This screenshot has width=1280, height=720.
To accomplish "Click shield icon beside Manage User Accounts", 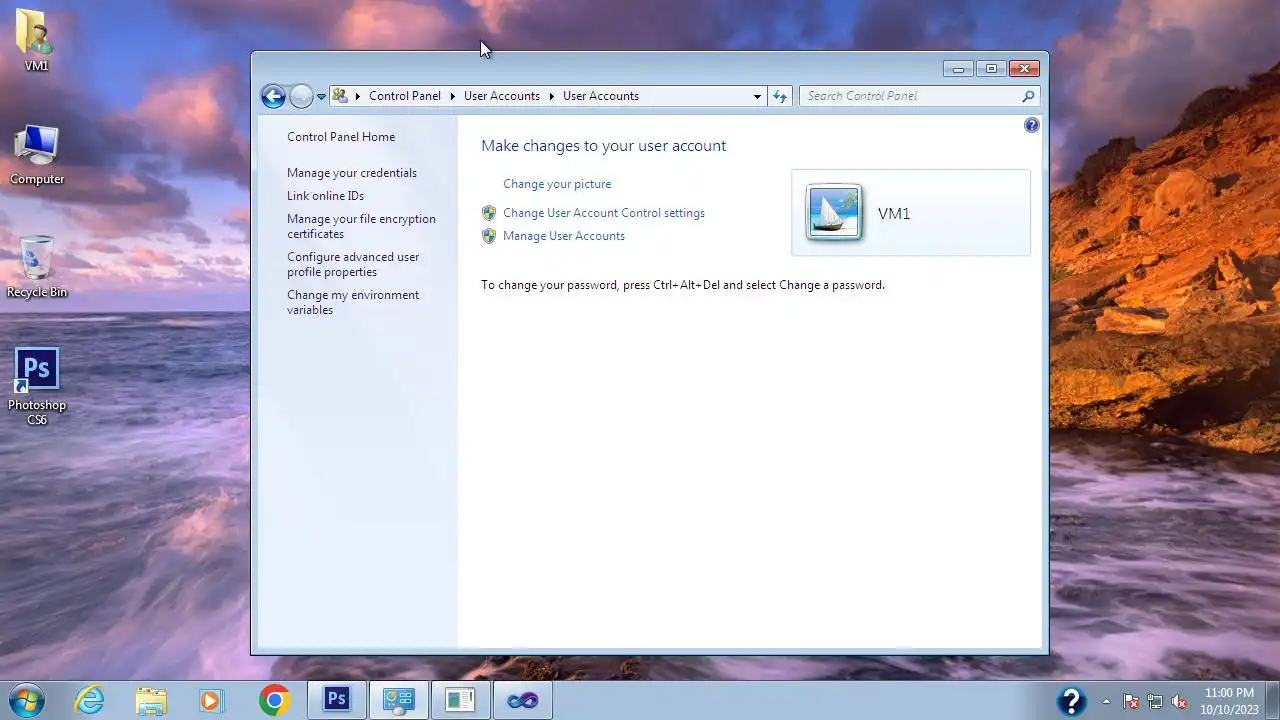I will 489,236.
